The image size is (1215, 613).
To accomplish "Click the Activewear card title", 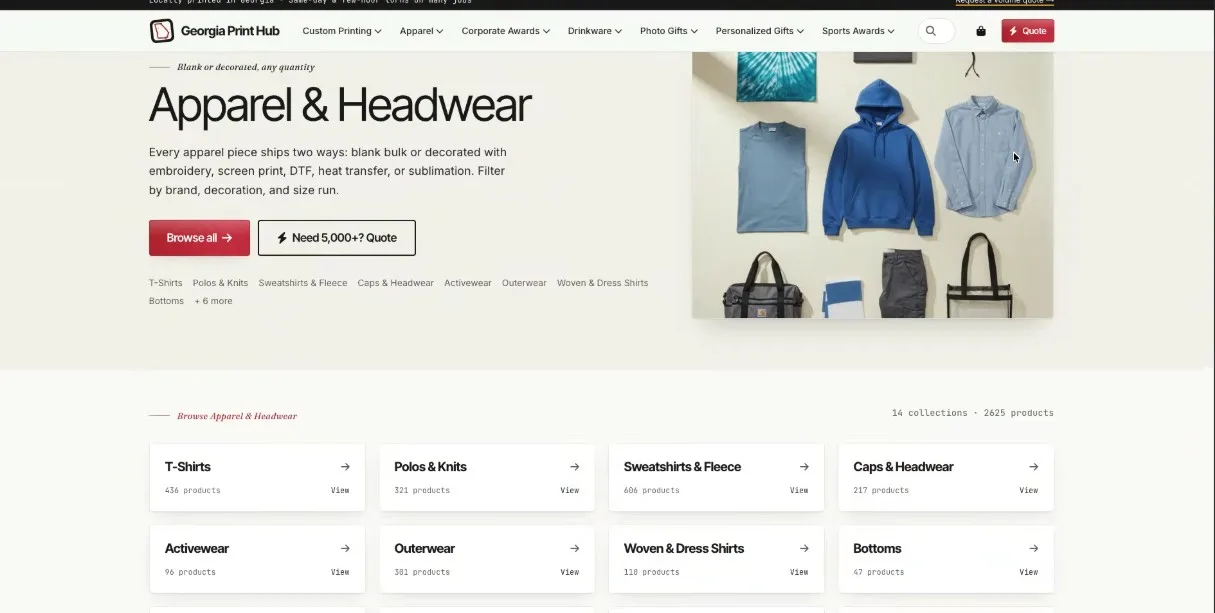I will pos(197,549).
